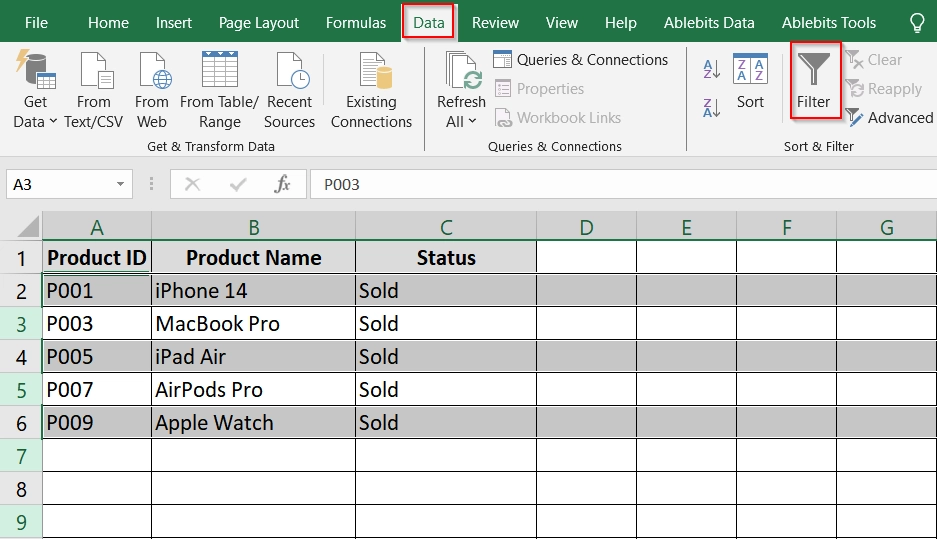The width and height of the screenshot is (937, 539).
Task: Open the Help tab
Action: tap(620, 23)
